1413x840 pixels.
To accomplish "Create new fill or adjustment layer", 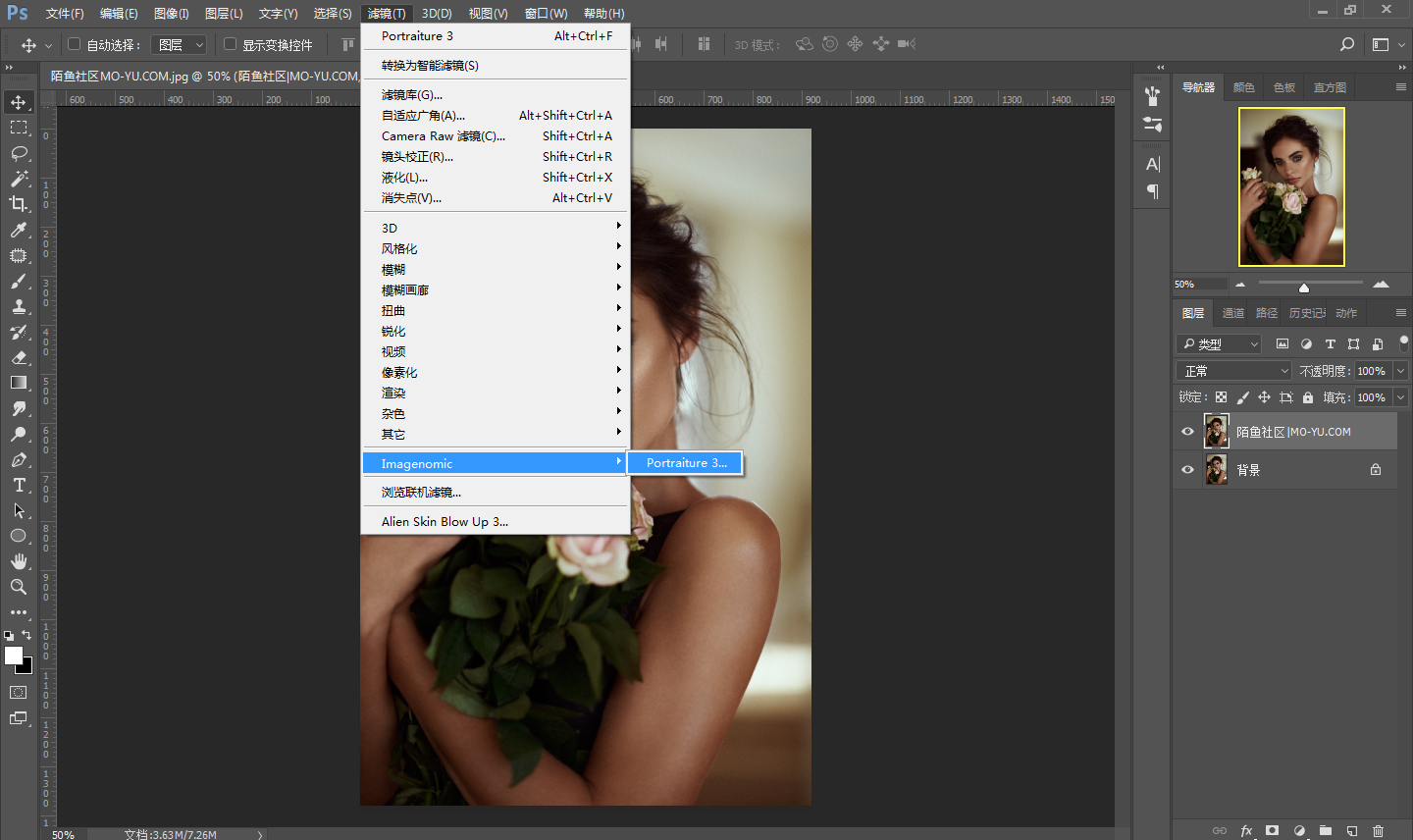I will (x=1299, y=830).
